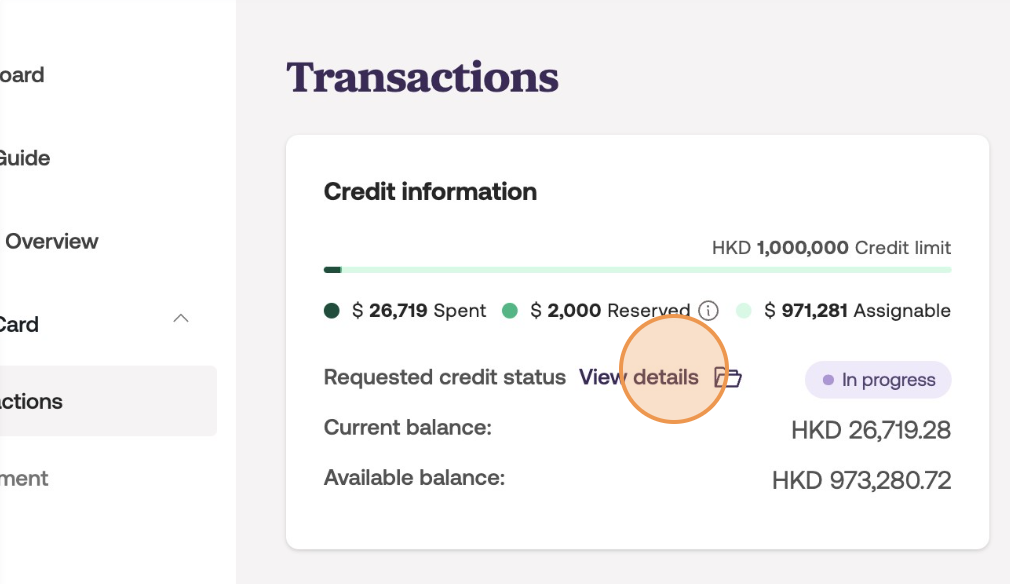Click the open folder icon beside View details

click(x=727, y=378)
